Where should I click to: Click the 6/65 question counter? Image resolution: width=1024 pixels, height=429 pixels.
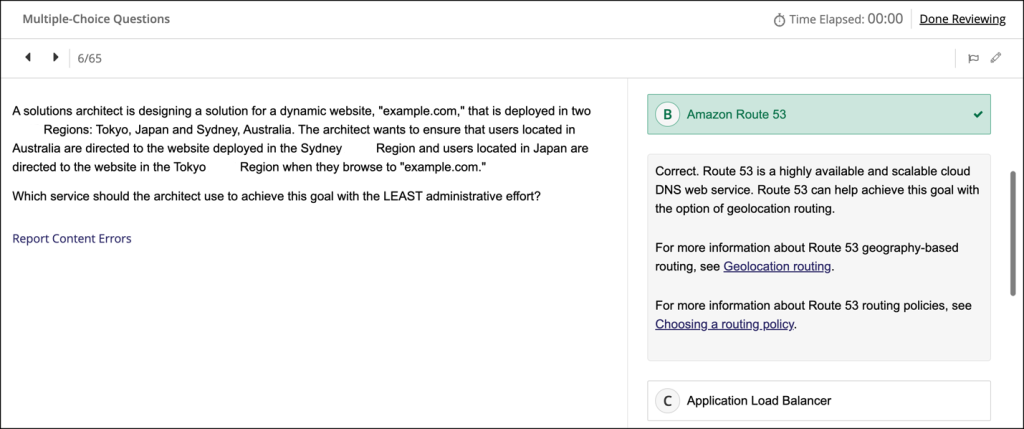pos(90,58)
